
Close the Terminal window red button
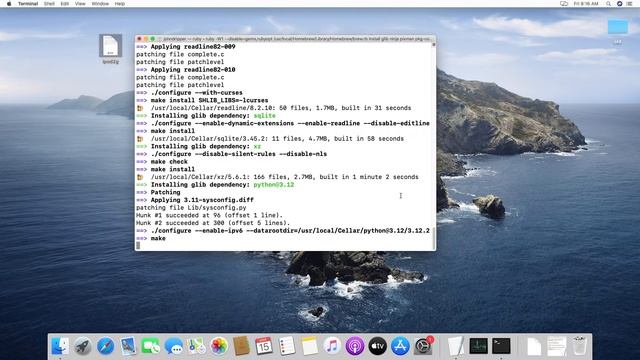pyautogui.click(x=140, y=39)
